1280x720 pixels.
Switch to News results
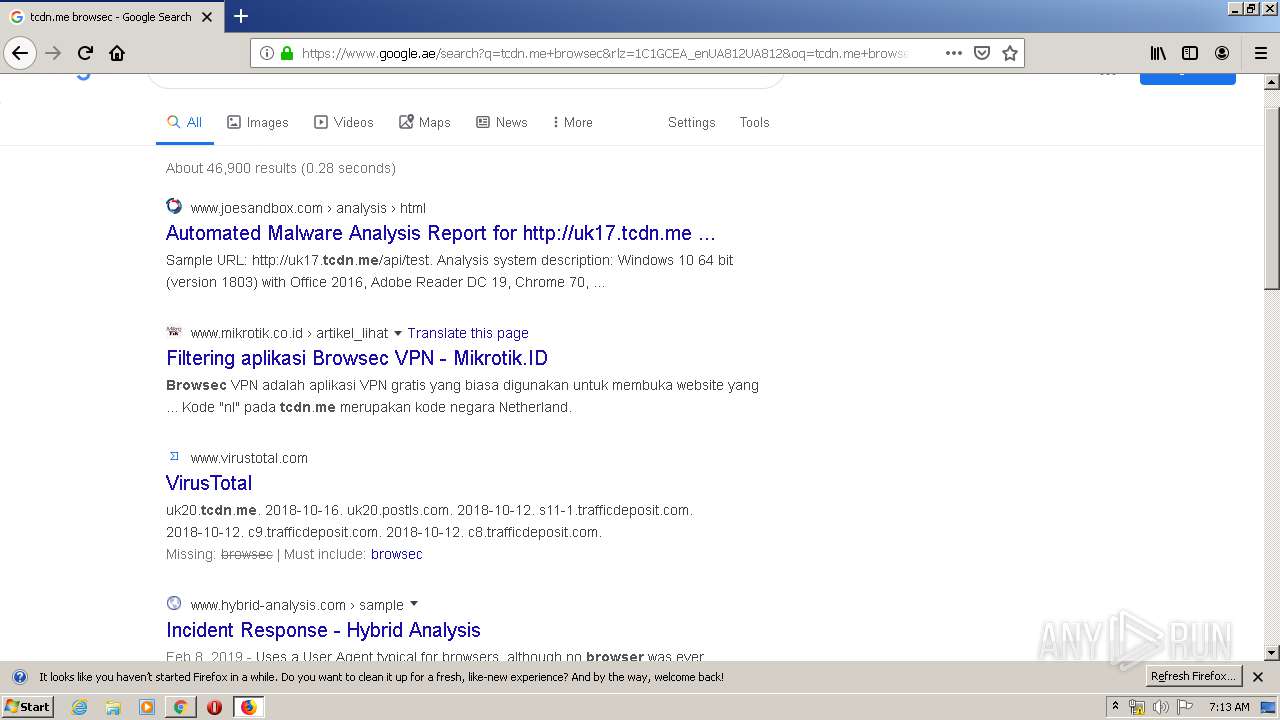pyautogui.click(x=502, y=122)
